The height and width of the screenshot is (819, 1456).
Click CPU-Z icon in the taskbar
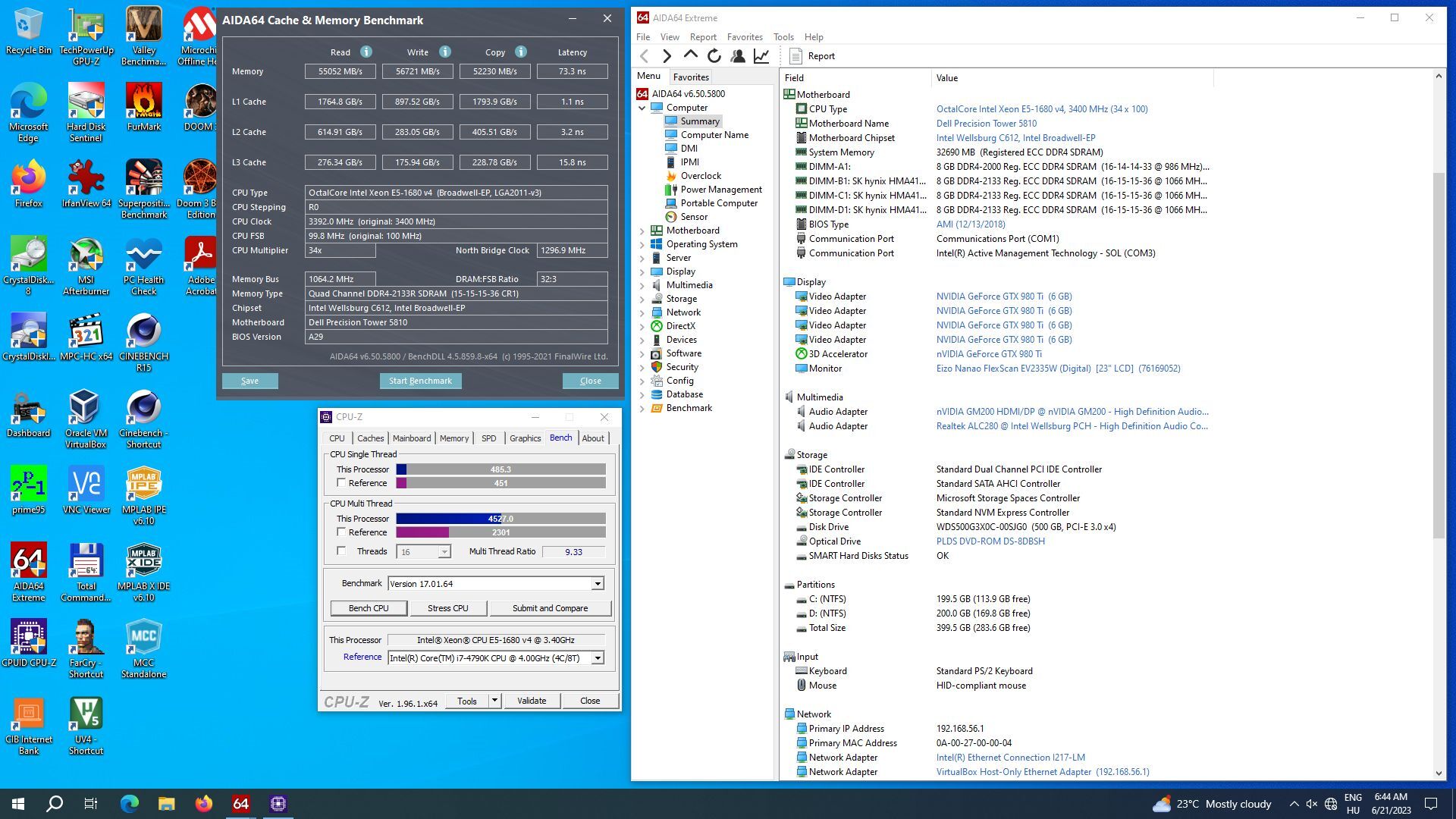click(278, 804)
